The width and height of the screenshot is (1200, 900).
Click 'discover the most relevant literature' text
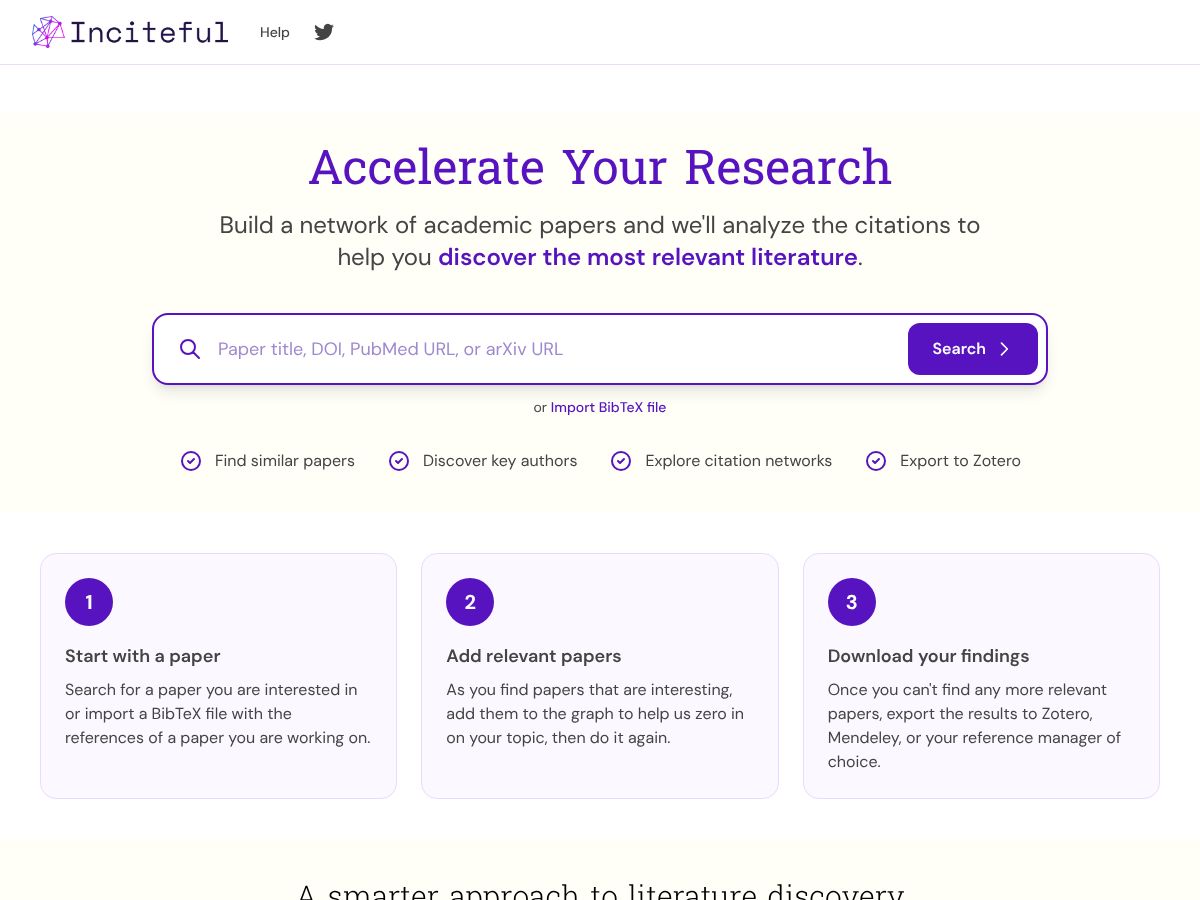click(648, 257)
